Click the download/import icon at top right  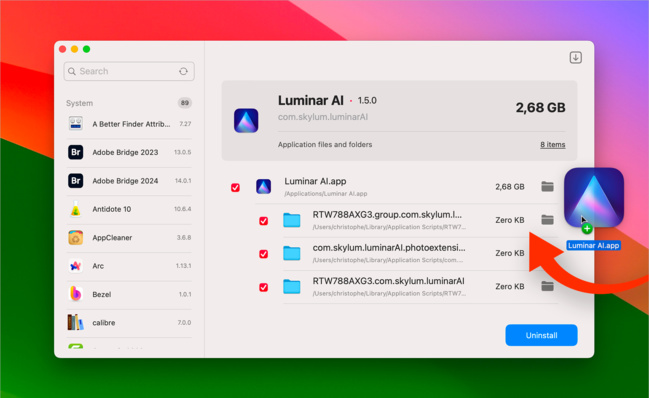click(x=575, y=58)
